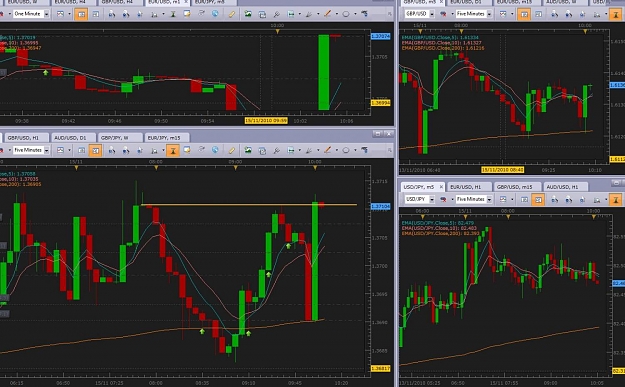
Task: Click first blue indicator icon in GBP/USD toolbar
Action: (x=554, y=14)
